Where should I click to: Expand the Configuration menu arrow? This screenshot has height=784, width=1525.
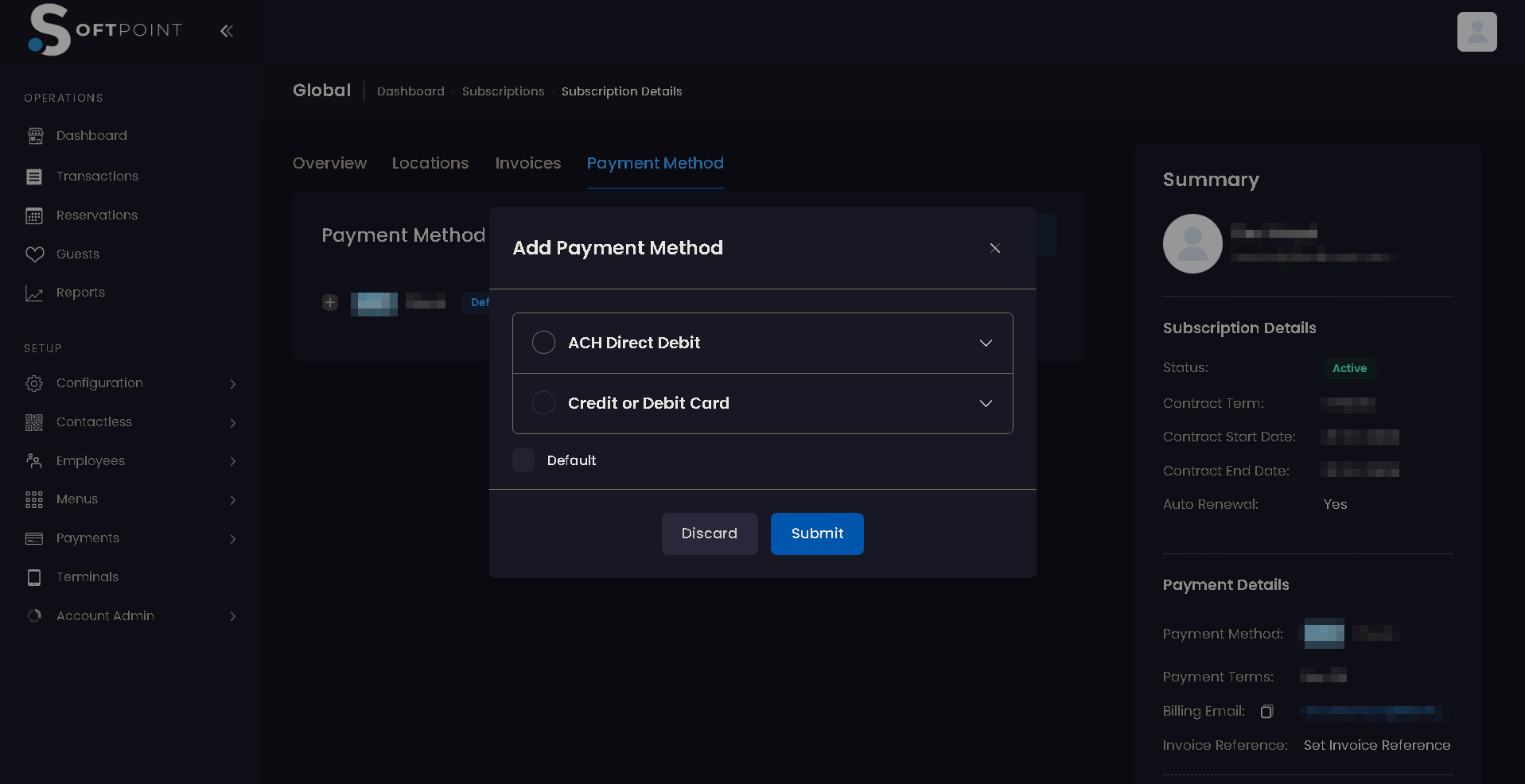[232, 384]
